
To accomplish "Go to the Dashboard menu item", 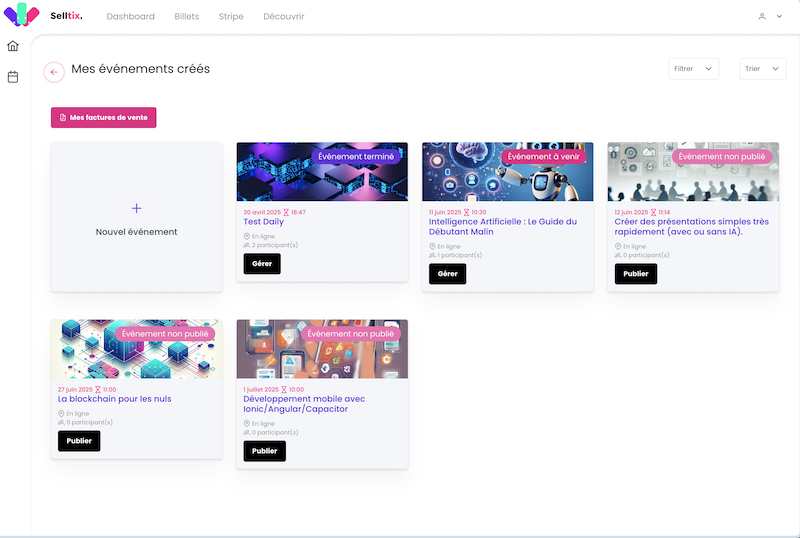I will [x=130, y=17].
